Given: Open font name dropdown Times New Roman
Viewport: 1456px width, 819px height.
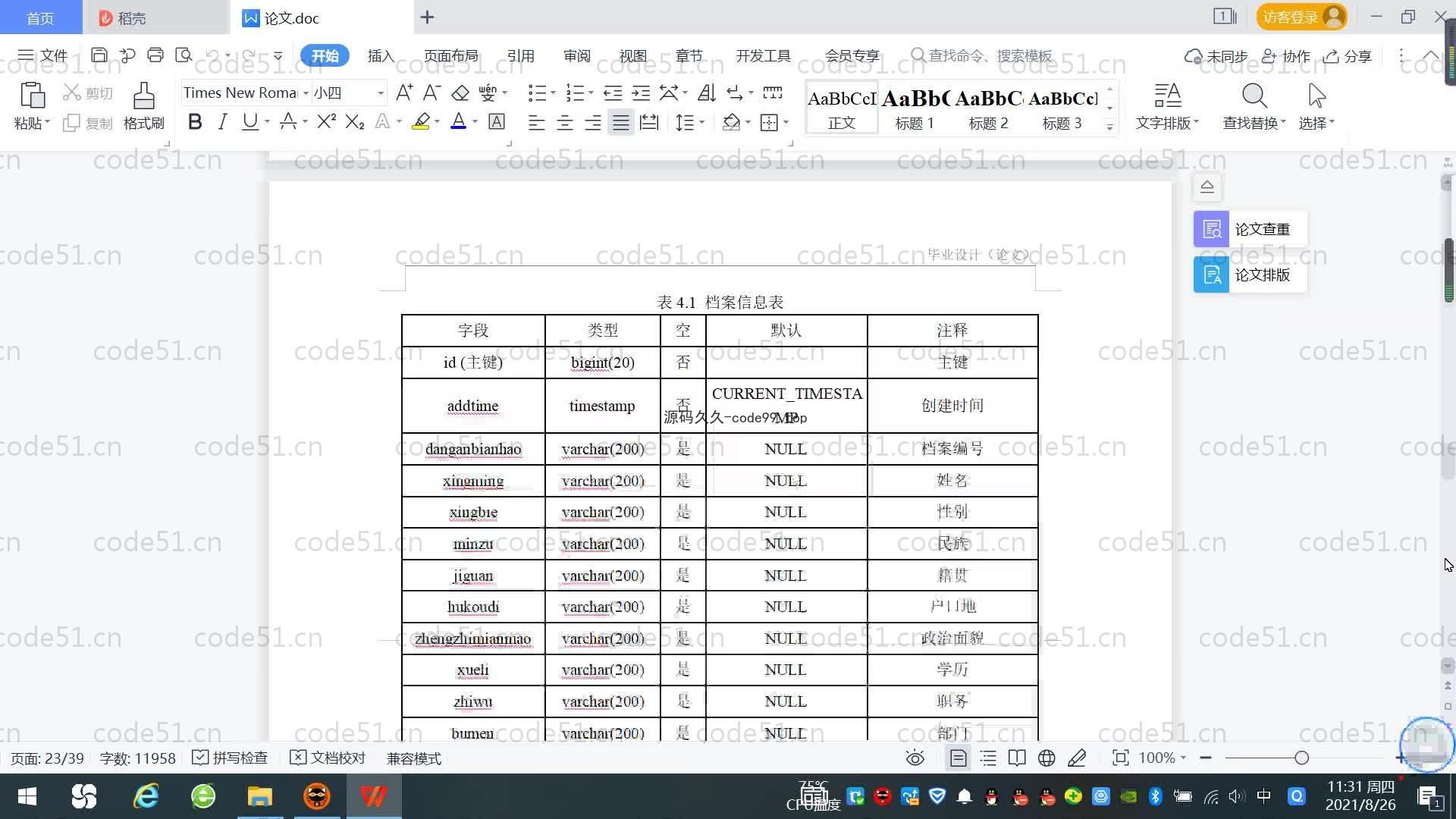Looking at the screenshot, I should tap(306, 93).
